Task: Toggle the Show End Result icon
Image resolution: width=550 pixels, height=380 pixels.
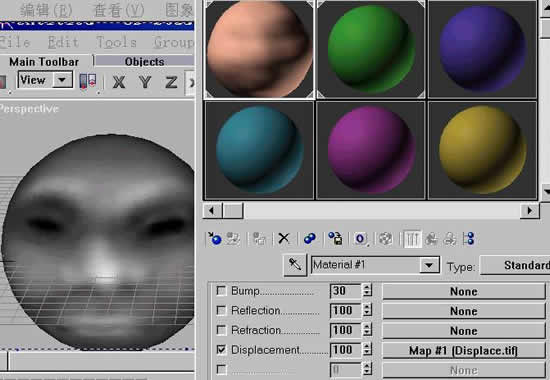Action: click(x=412, y=239)
